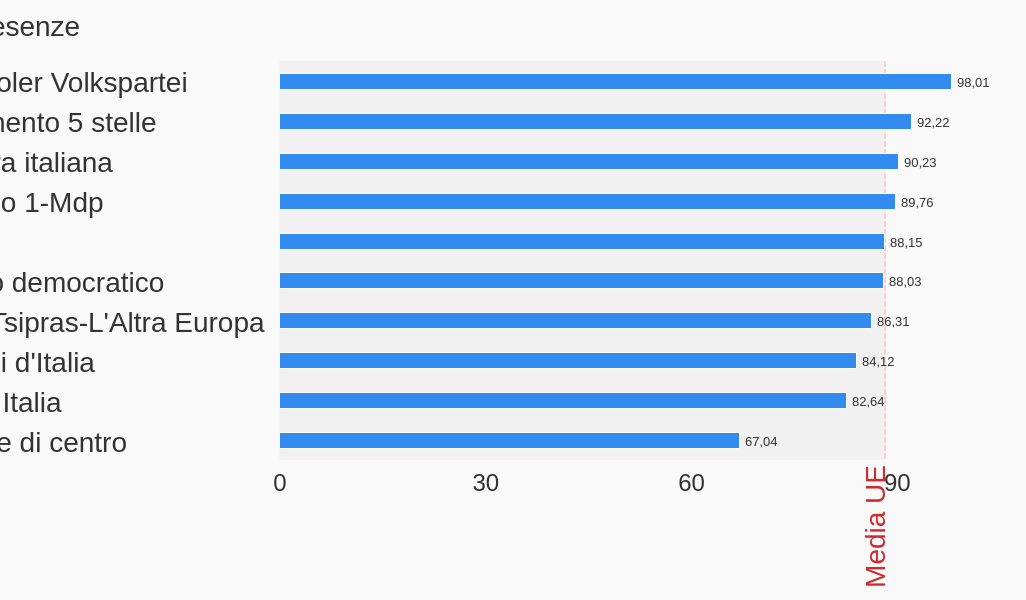1026x600 pixels.
Task: Click the 67,04 value label
Action: 761,442
